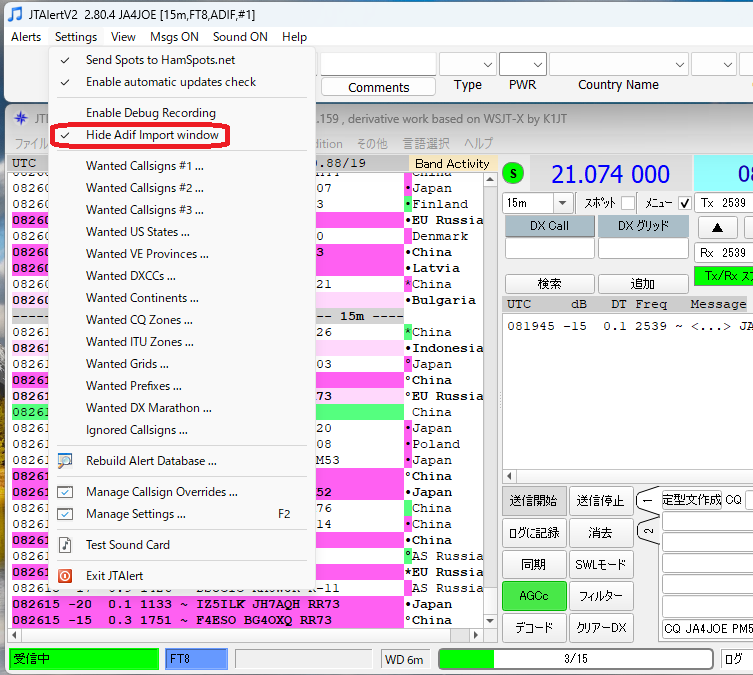753x675 pixels.
Task: Open the Help menu
Action: click(x=294, y=37)
